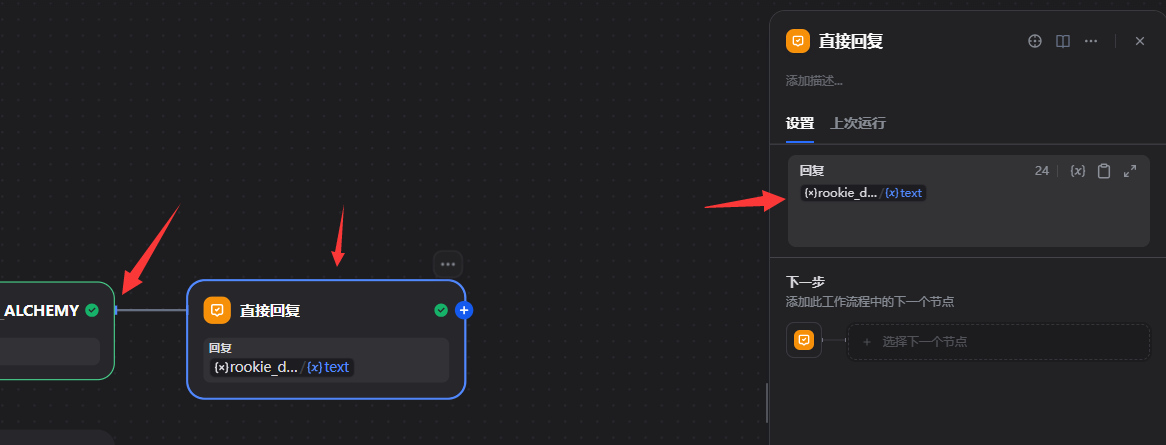Open the three-dot menu above 直接回复 node
Screen dimensions: 1166x445
(448, 264)
